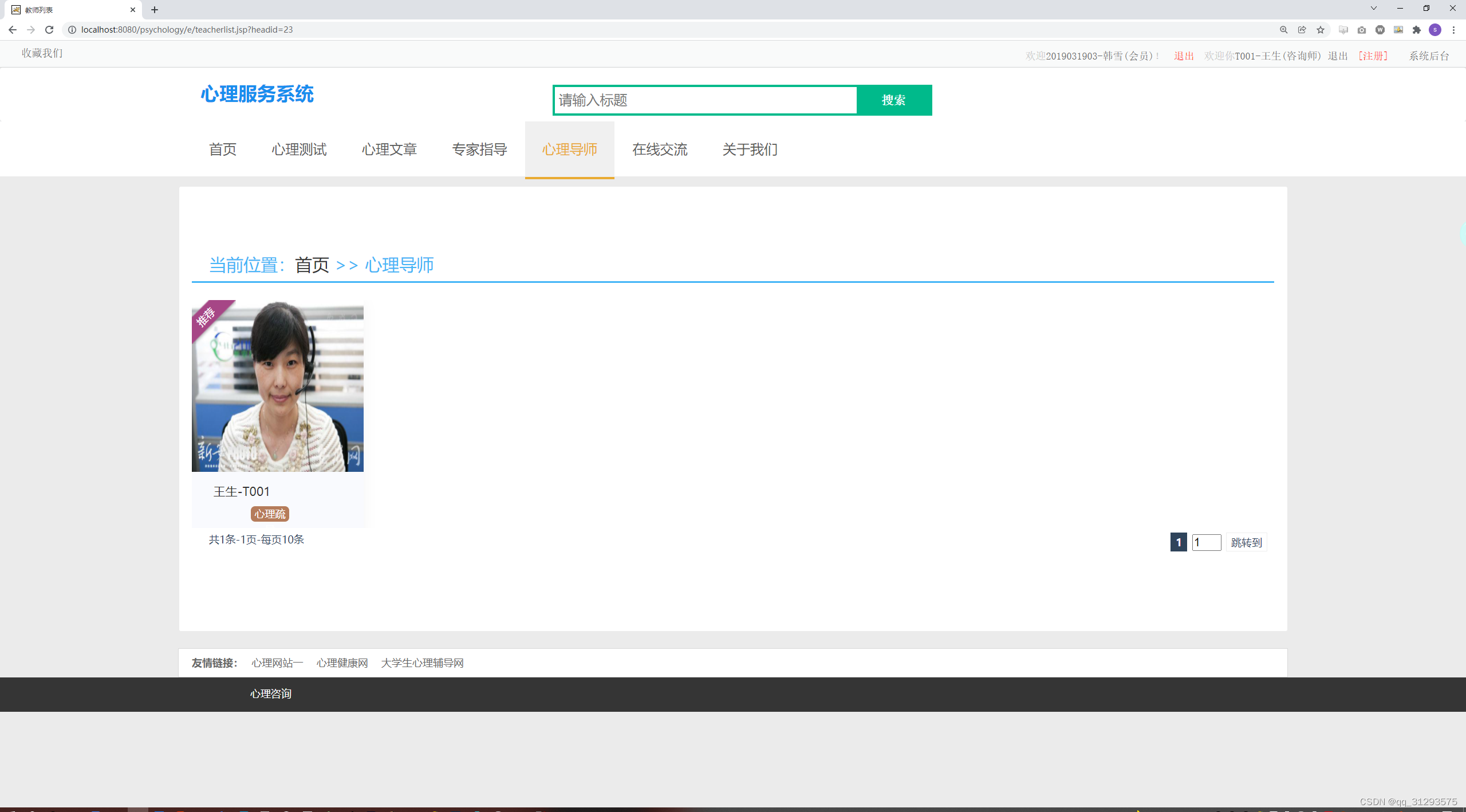Visit the 心理健康网 footer link
1466x812 pixels.
pyautogui.click(x=342, y=663)
